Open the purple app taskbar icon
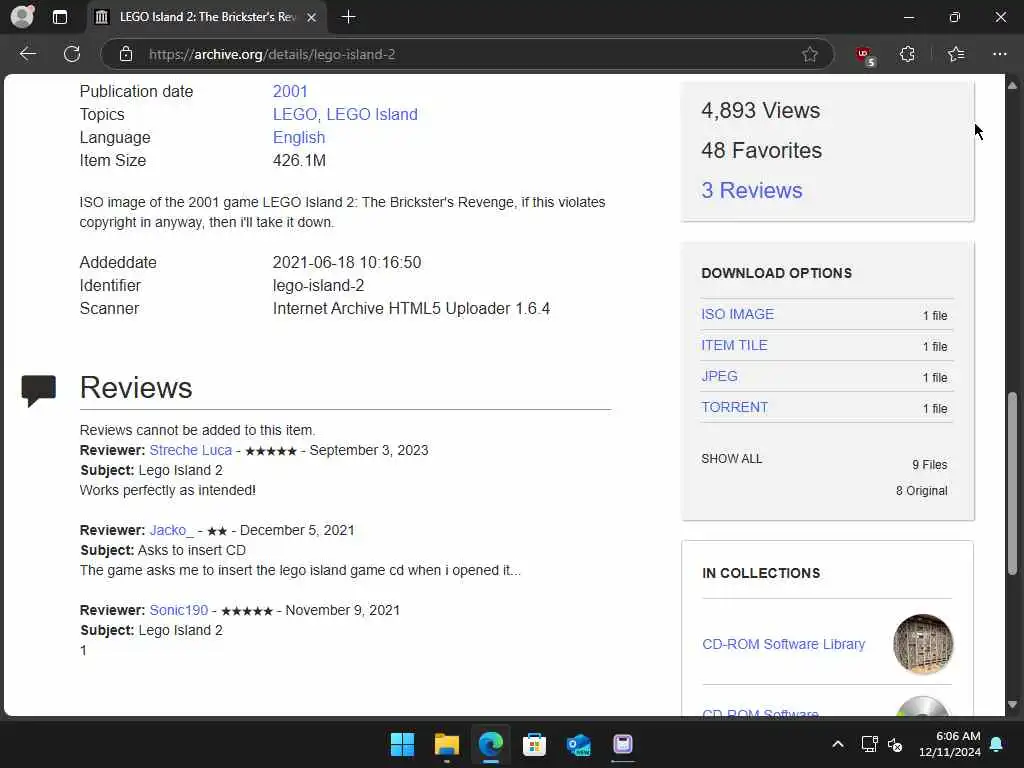 click(x=622, y=744)
